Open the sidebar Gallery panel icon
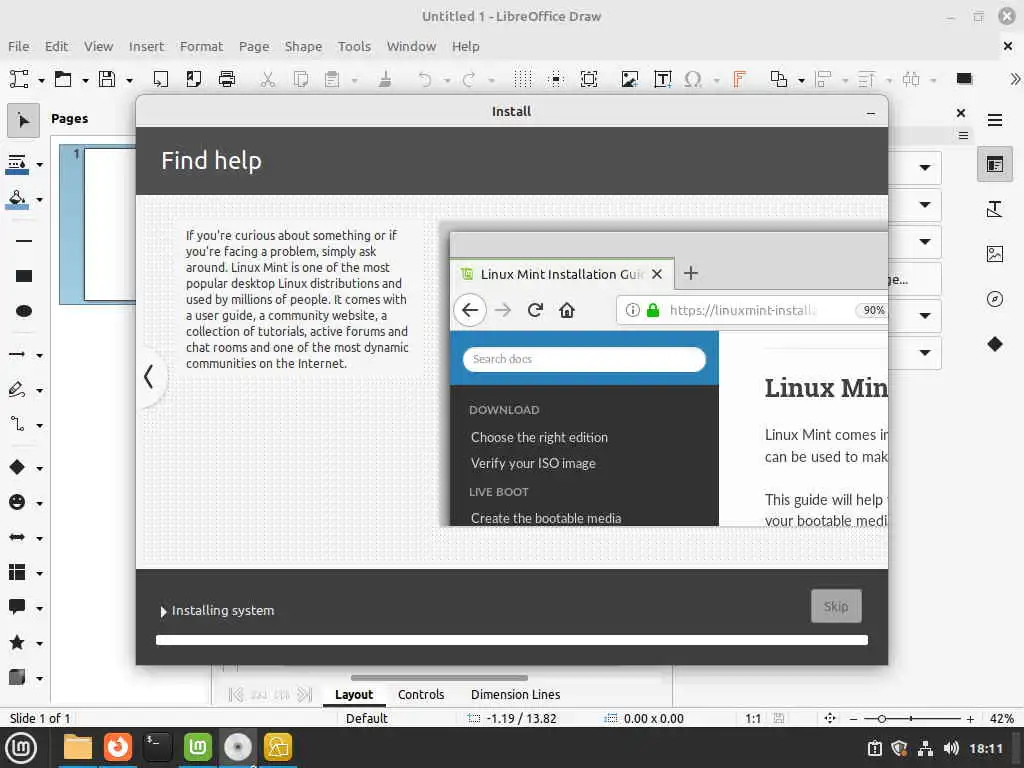Image resolution: width=1024 pixels, height=768 pixels. coord(995,253)
